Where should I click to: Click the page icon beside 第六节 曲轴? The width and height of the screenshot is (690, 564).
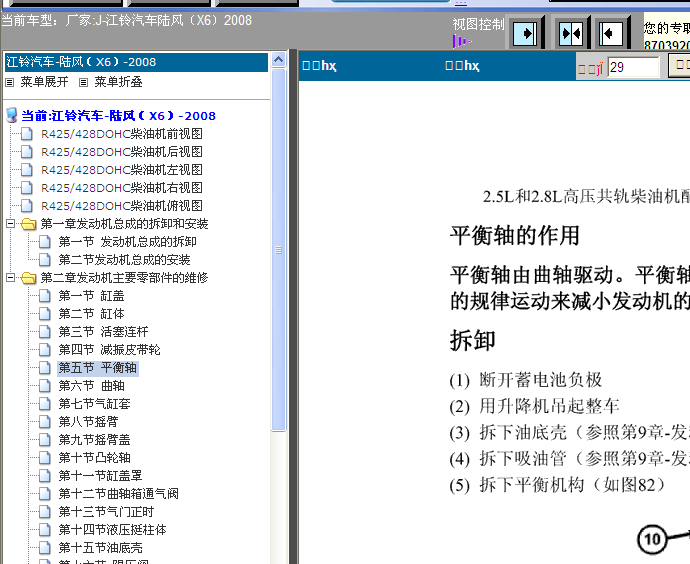click(44, 386)
